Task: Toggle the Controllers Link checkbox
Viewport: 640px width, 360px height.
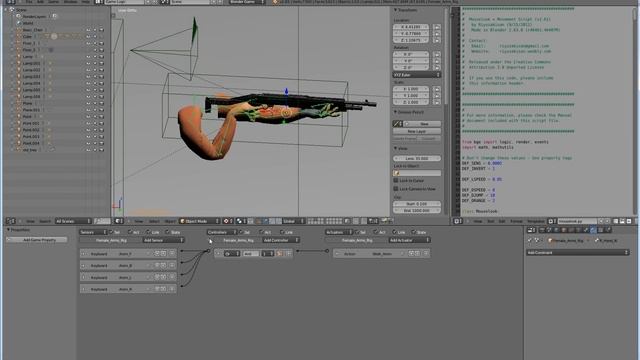Action: pos(282,232)
